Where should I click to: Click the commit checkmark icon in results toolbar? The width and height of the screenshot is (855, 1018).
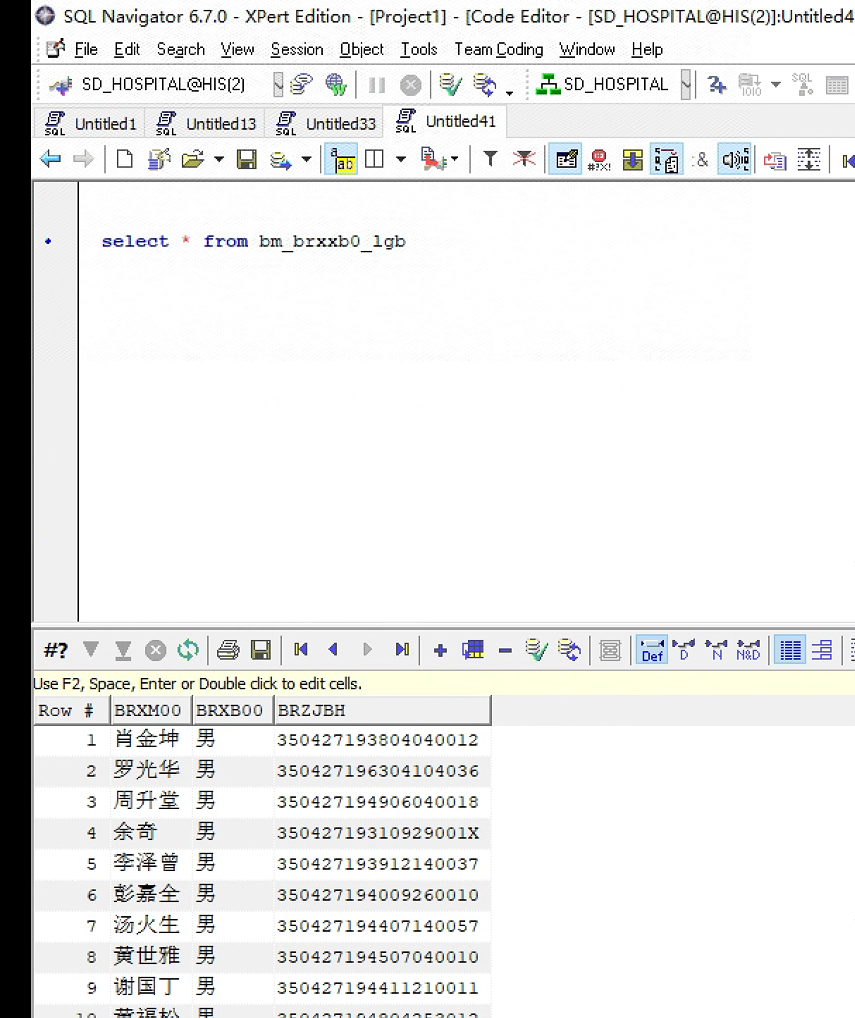point(536,650)
